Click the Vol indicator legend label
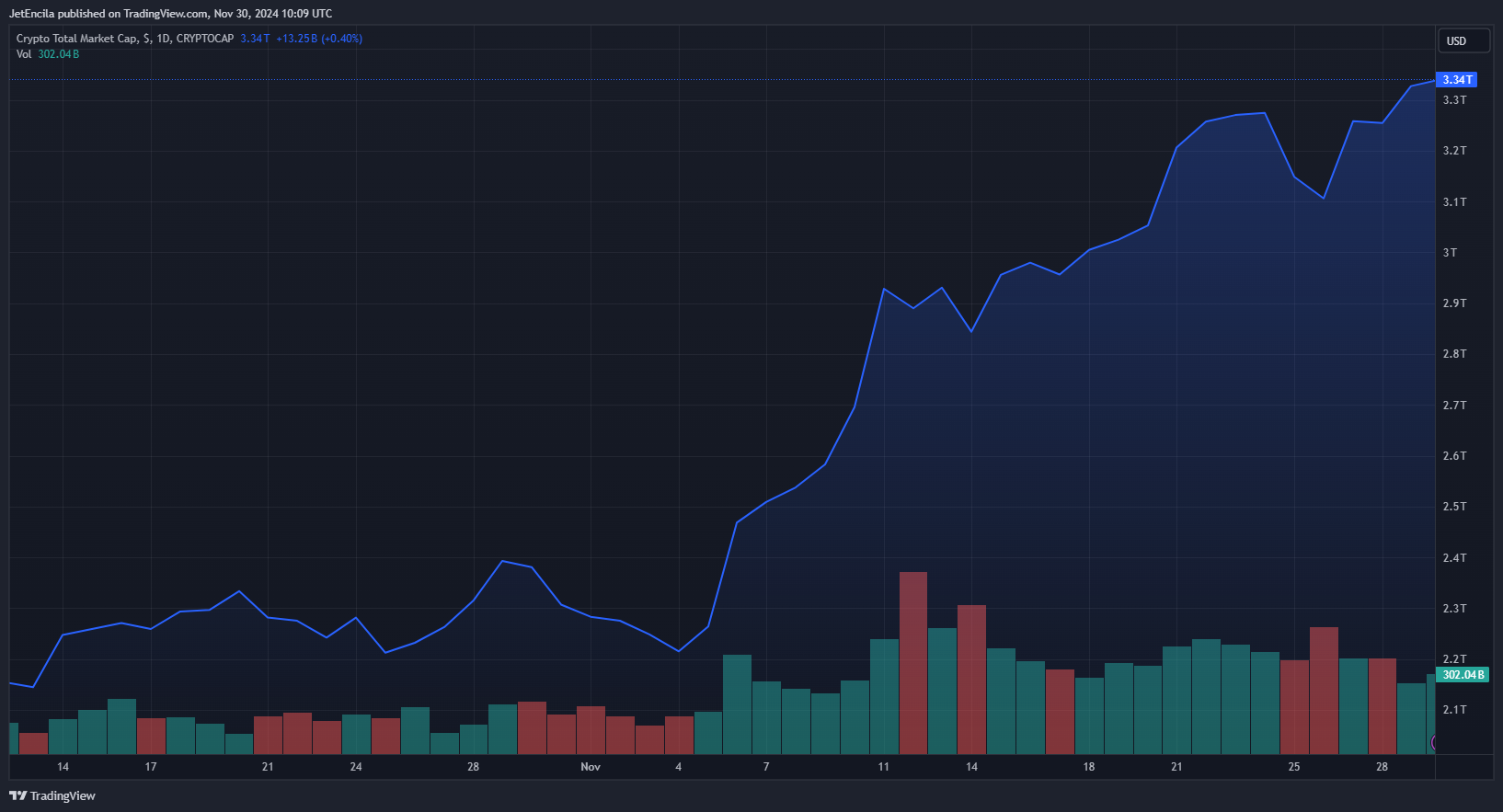 [x=24, y=54]
